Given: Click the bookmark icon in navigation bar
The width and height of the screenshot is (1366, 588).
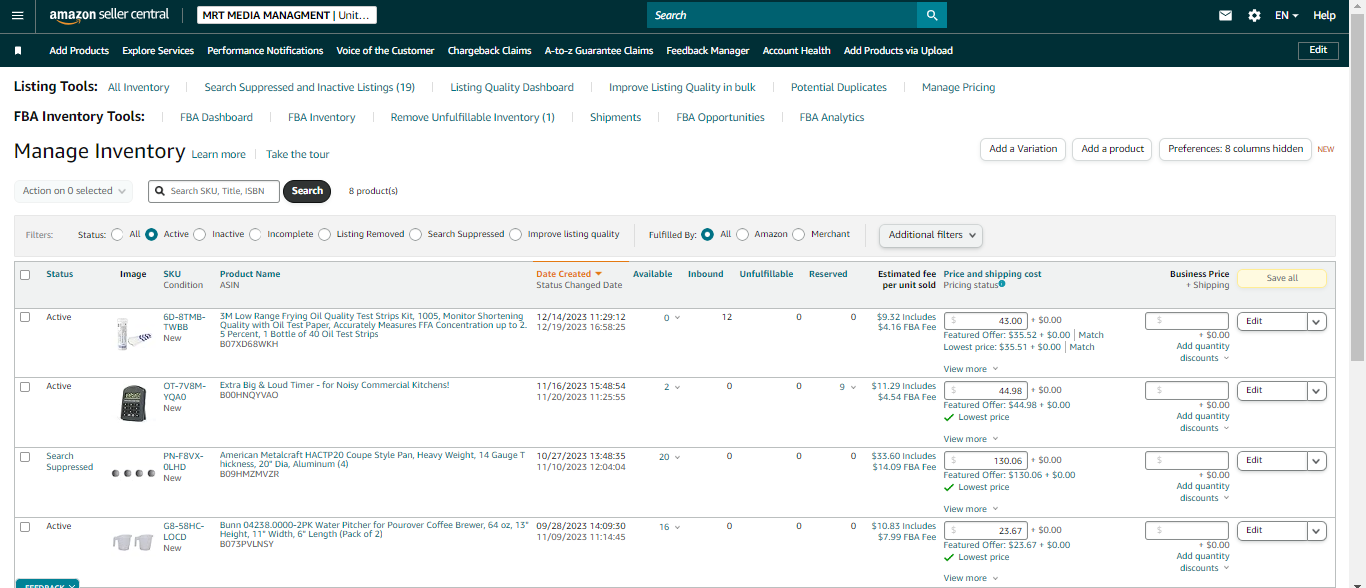Looking at the screenshot, I should [18, 50].
